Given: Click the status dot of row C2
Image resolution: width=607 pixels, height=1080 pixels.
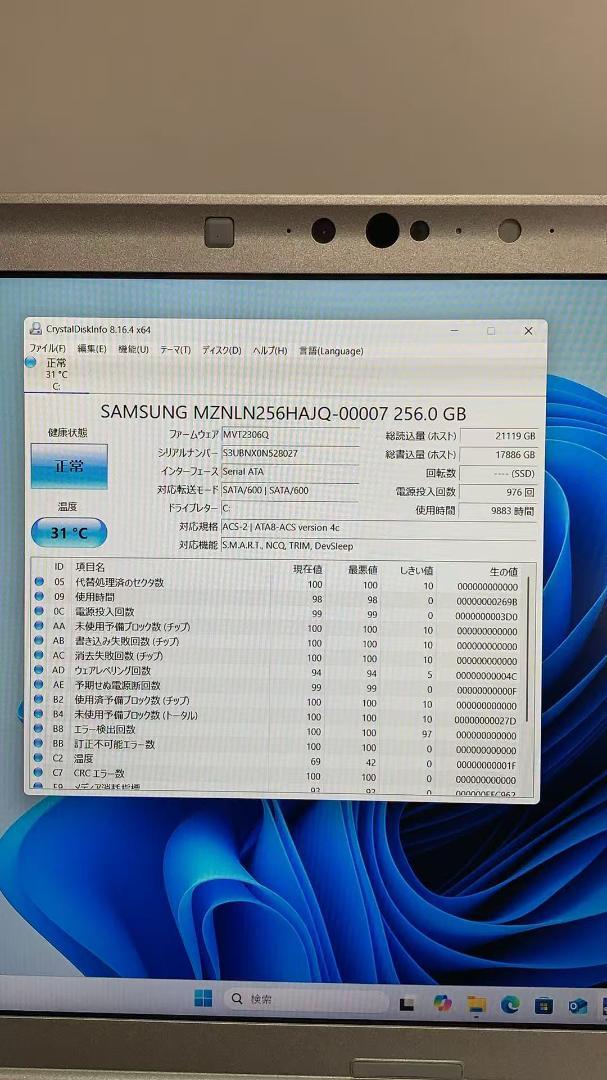Looking at the screenshot, I should 39,758.
